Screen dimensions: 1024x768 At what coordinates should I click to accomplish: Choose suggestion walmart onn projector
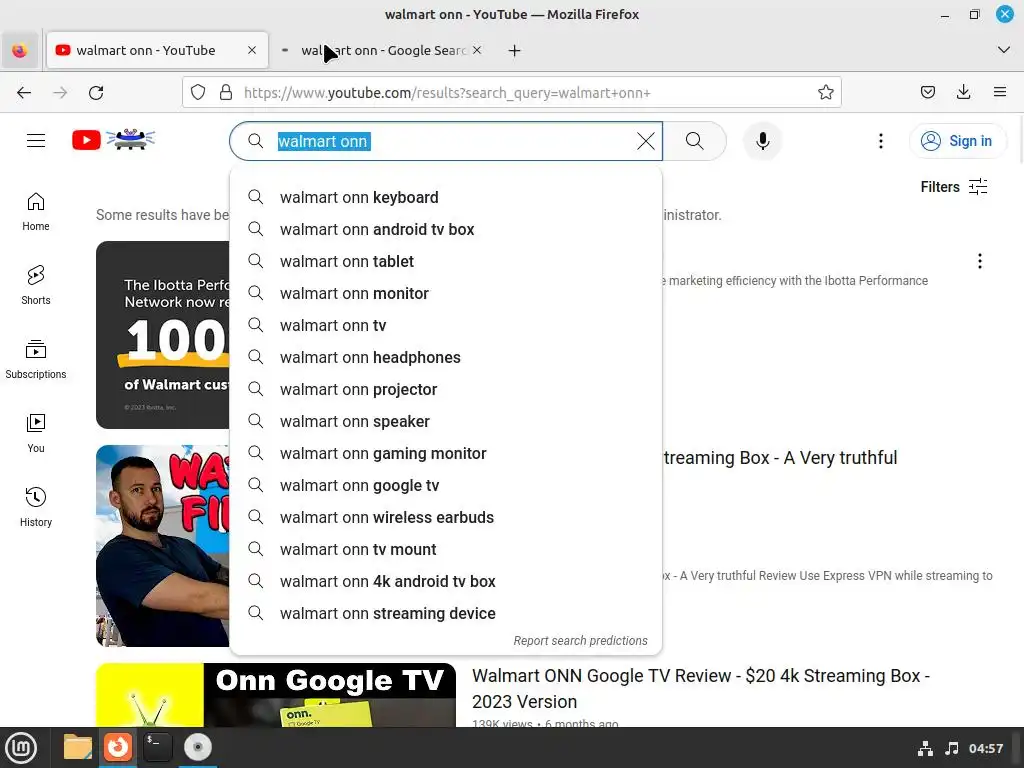(x=446, y=389)
